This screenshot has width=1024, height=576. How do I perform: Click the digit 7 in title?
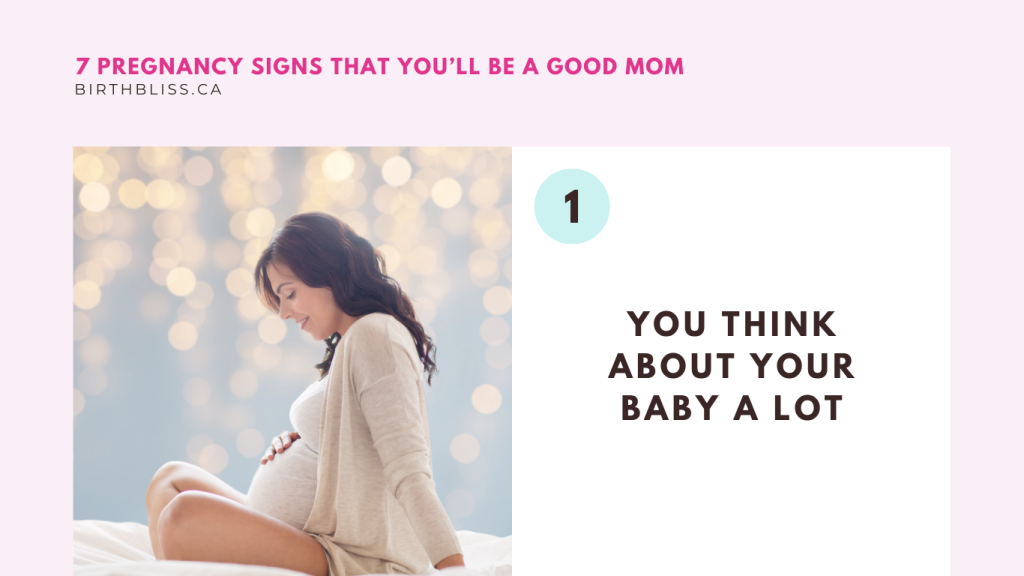tap(82, 67)
